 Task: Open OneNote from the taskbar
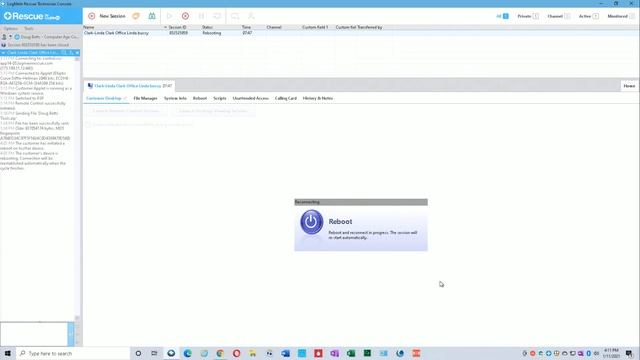click(x=334, y=353)
